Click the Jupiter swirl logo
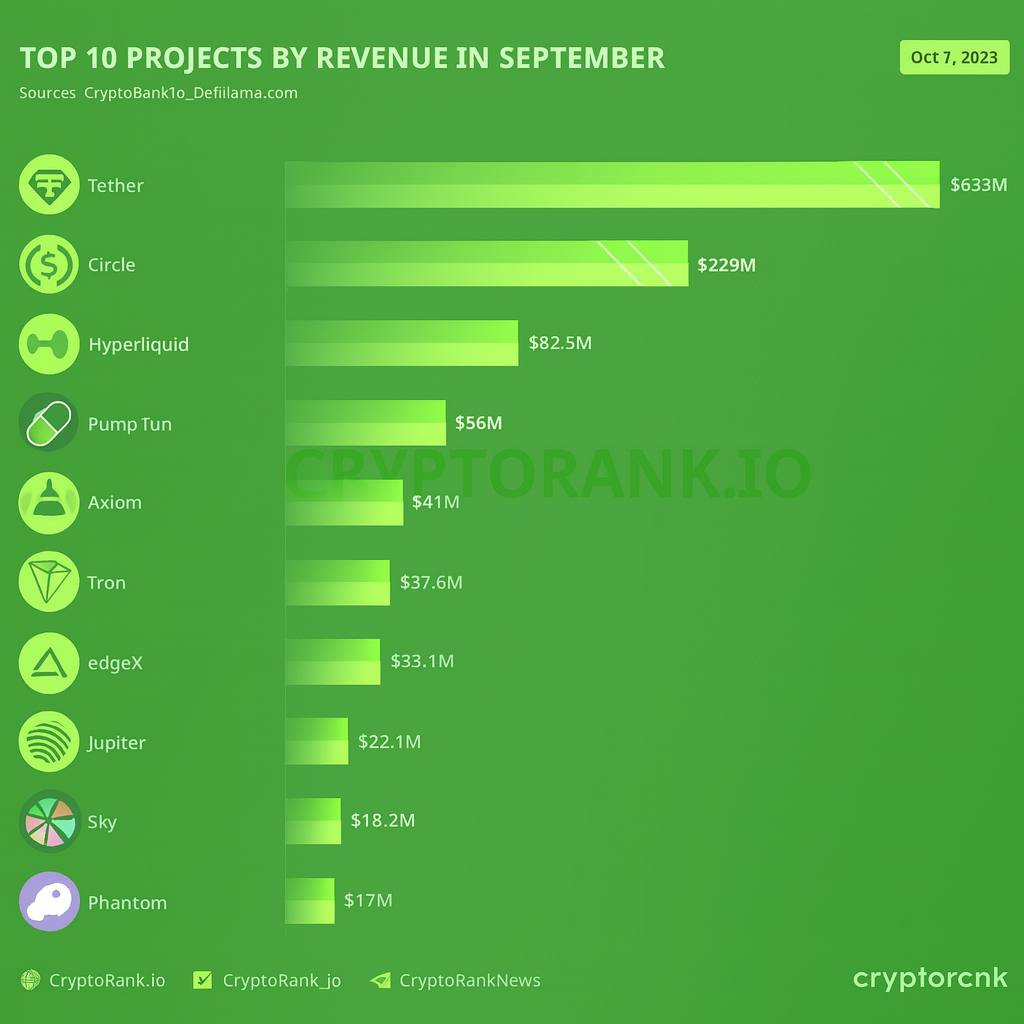This screenshot has height=1024, width=1024. pos(48,742)
